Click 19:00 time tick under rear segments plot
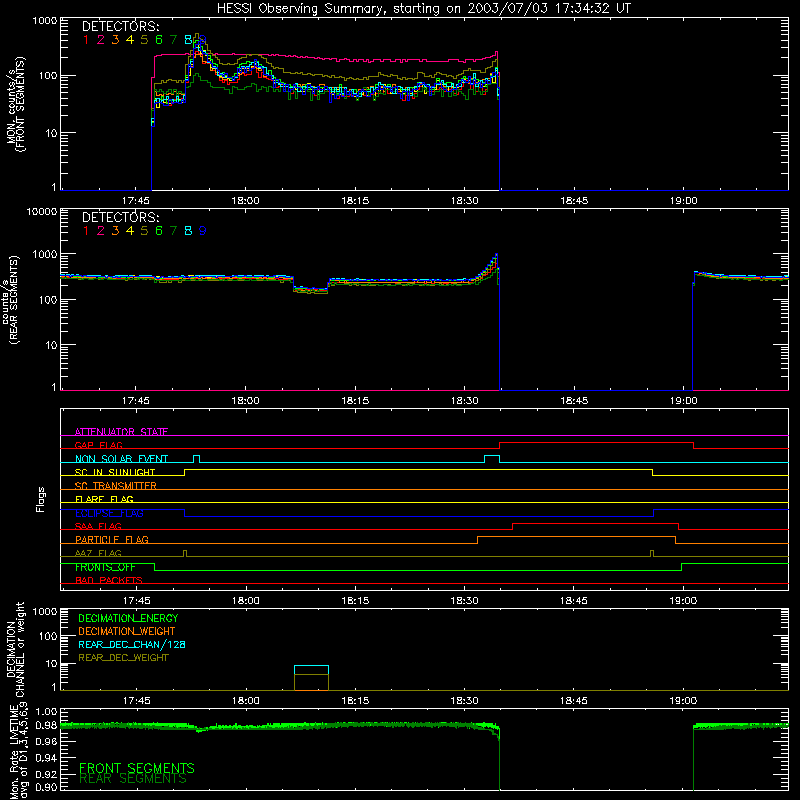The image size is (800, 800). click(684, 401)
